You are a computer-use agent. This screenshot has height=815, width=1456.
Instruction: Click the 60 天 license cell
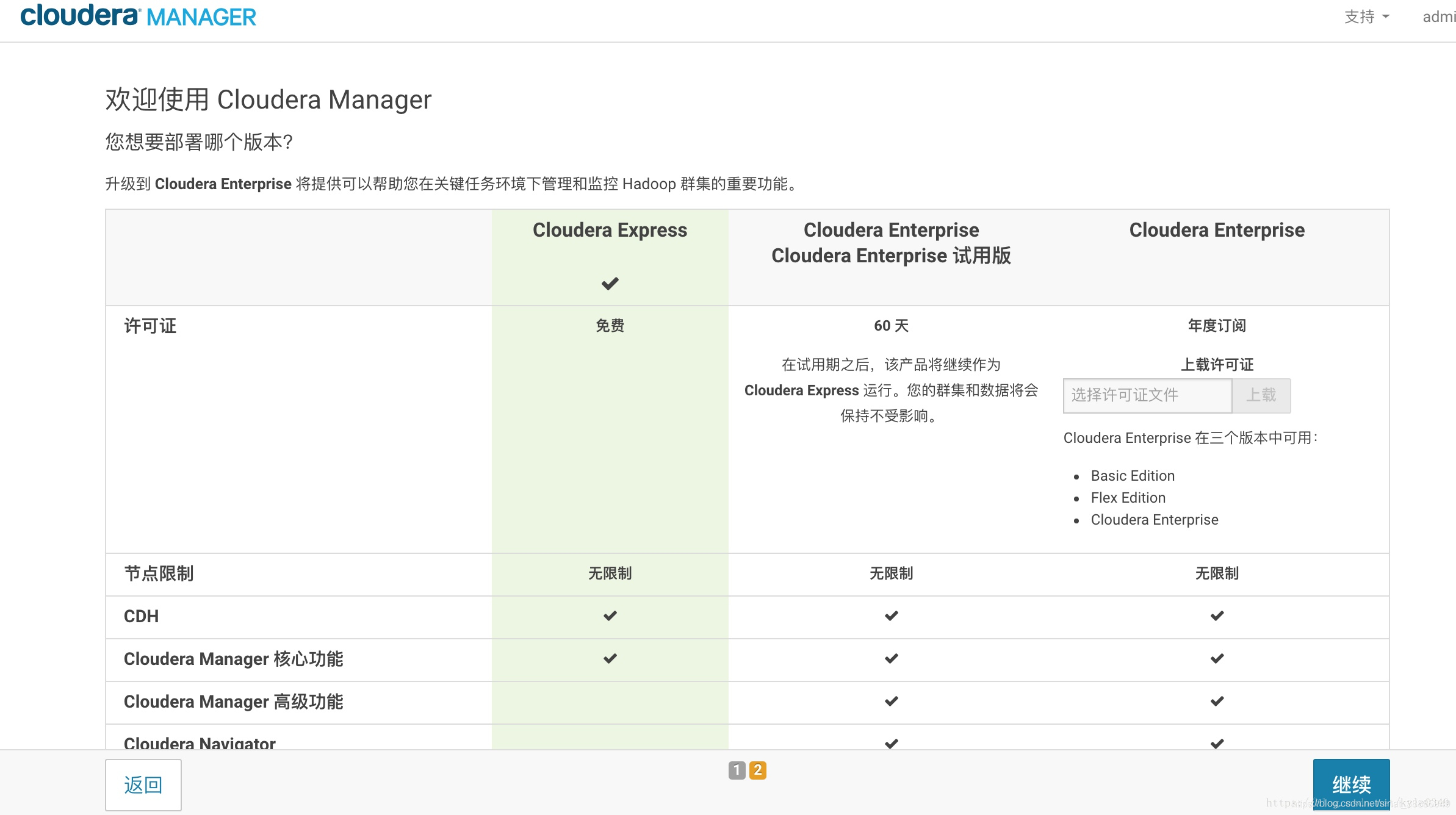coord(891,326)
